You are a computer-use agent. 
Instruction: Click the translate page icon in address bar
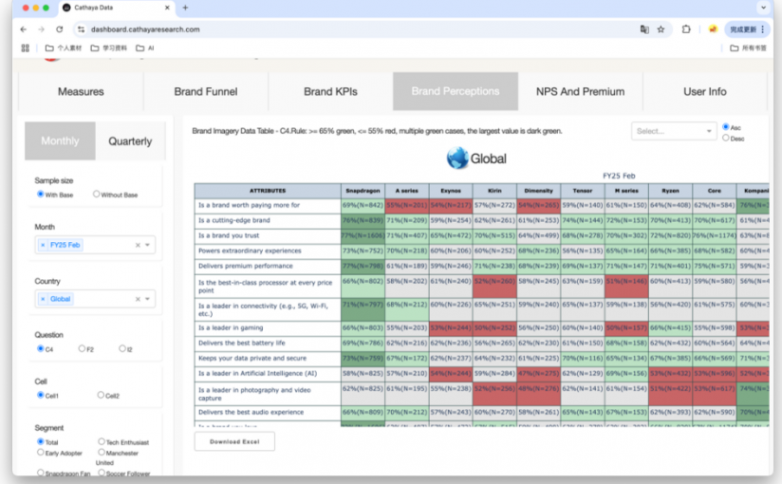(x=644, y=30)
